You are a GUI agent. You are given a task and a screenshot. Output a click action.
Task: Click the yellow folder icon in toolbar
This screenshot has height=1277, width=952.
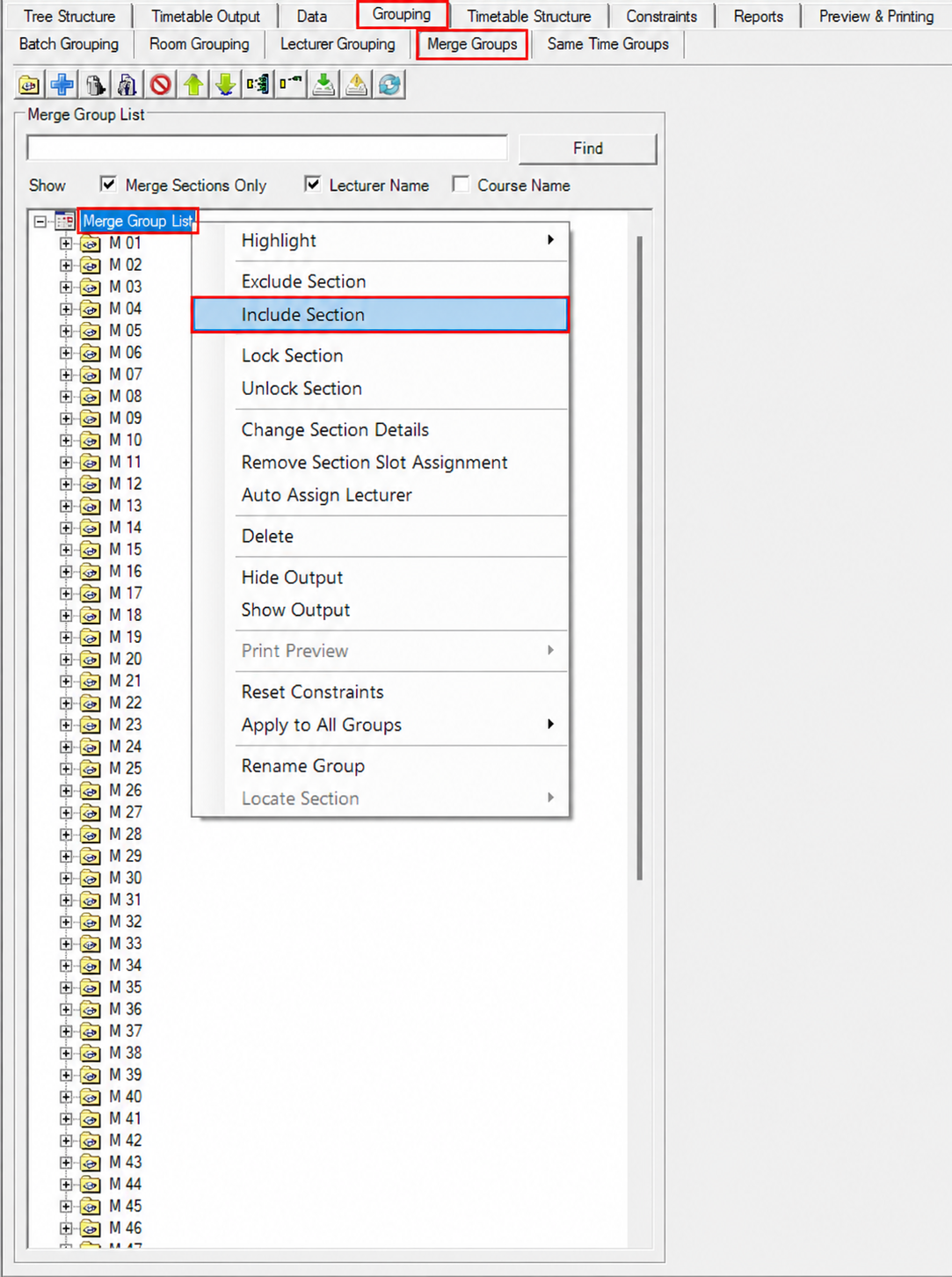(x=29, y=85)
